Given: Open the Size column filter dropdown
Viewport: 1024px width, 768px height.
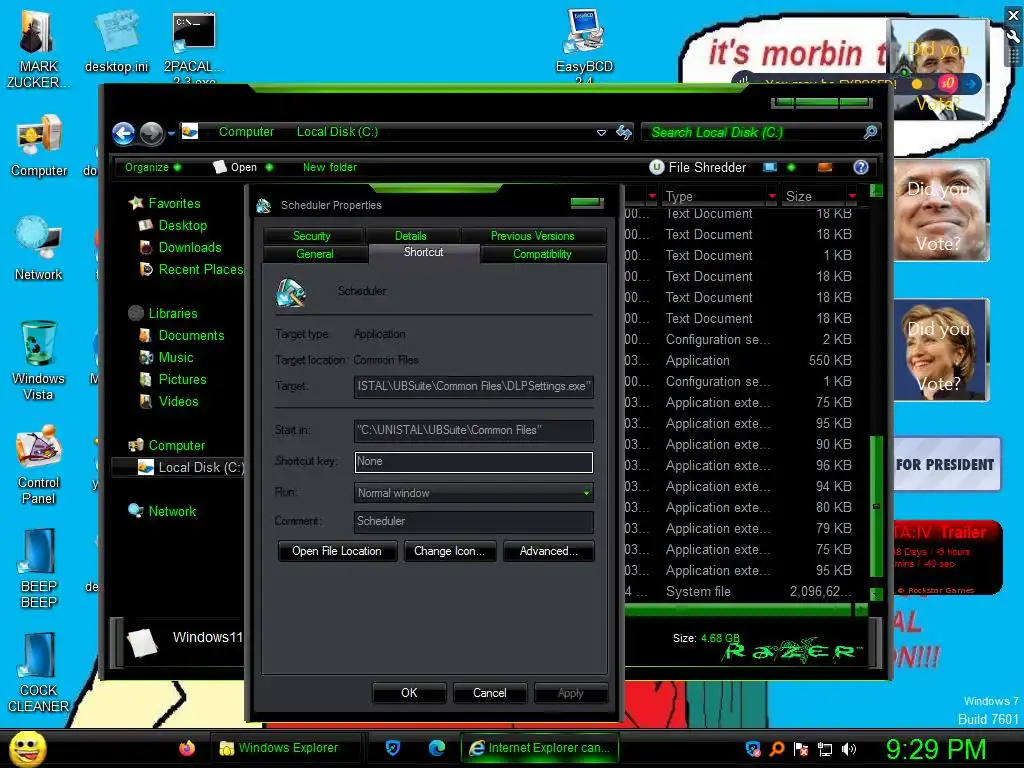Looking at the screenshot, I should point(852,196).
